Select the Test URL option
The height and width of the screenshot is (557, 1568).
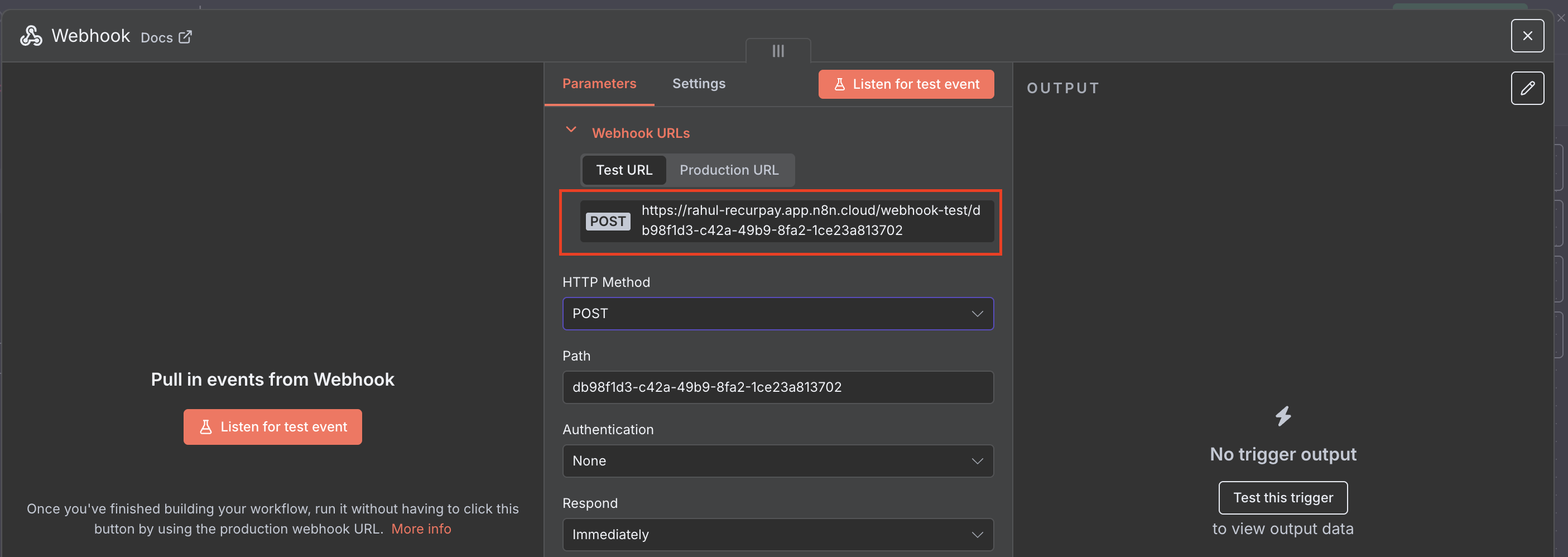point(623,170)
